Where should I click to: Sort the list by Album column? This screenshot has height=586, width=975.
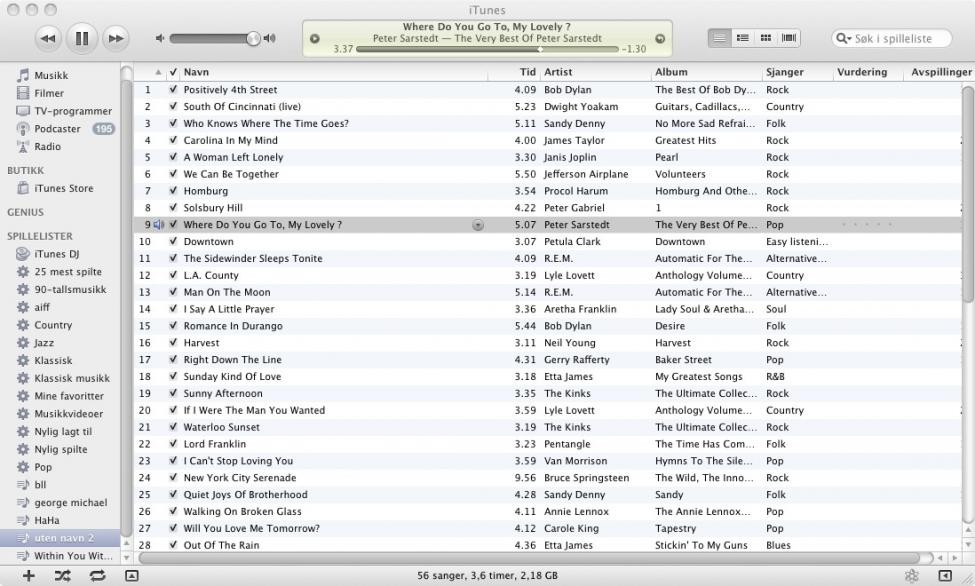point(706,72)
